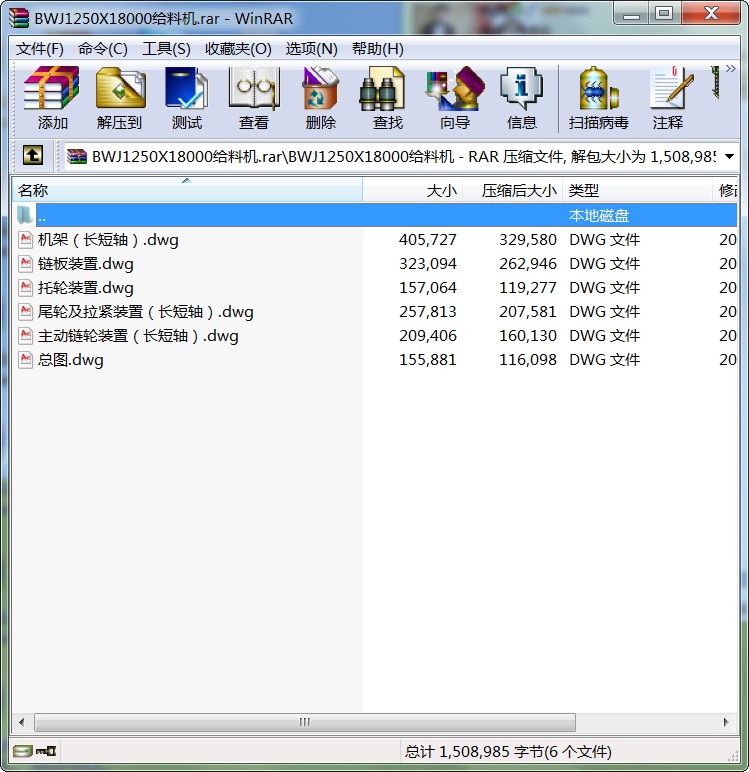
Task: Go up one folder level button
Action: click(x=33, y=156)
